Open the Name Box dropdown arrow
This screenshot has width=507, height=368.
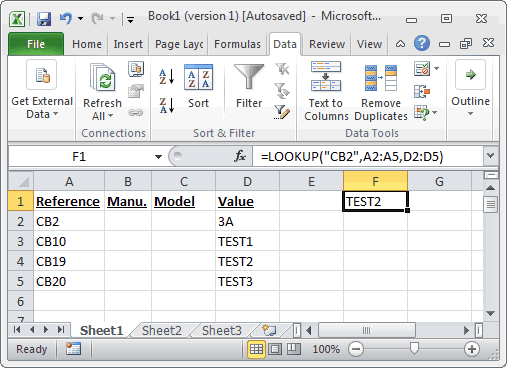coord(158,156)
